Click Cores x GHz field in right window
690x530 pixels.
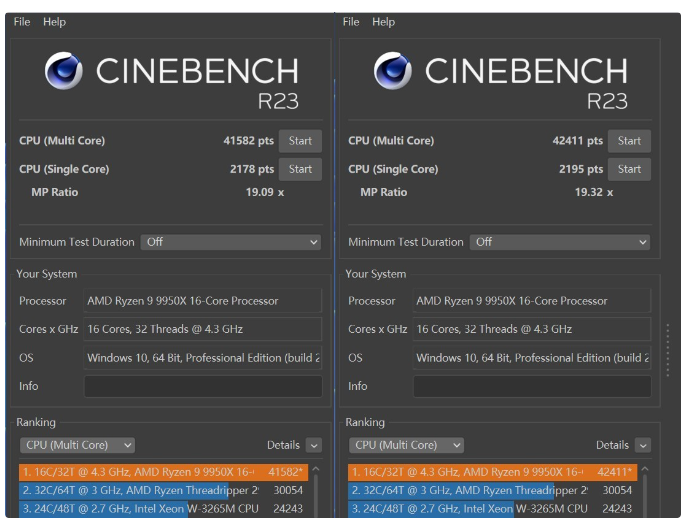[532, 329]
